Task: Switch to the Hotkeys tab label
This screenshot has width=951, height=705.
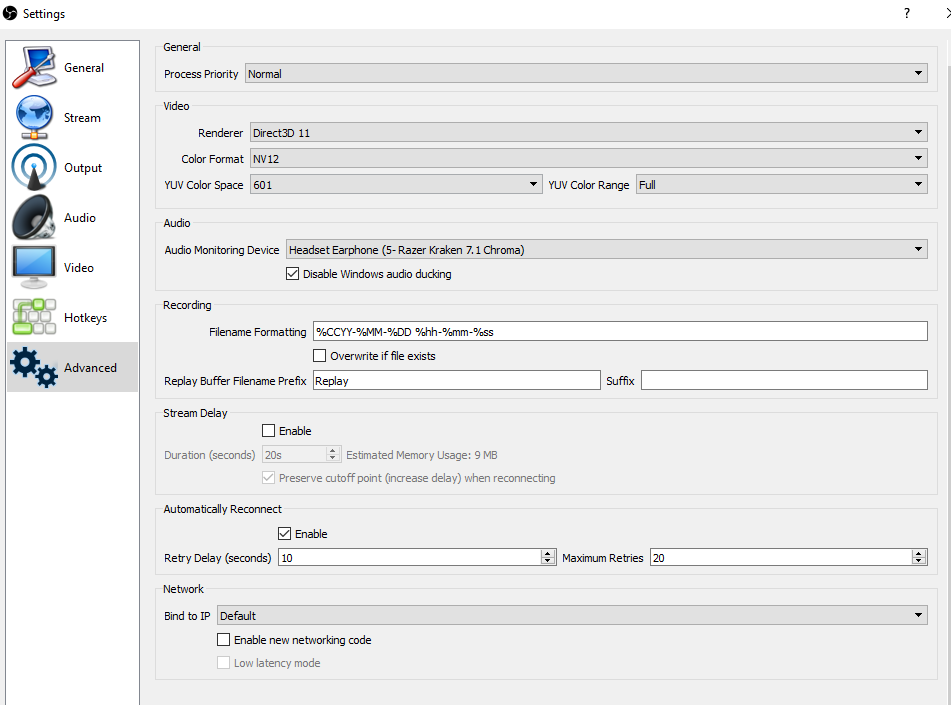Action: click(86, 318)
